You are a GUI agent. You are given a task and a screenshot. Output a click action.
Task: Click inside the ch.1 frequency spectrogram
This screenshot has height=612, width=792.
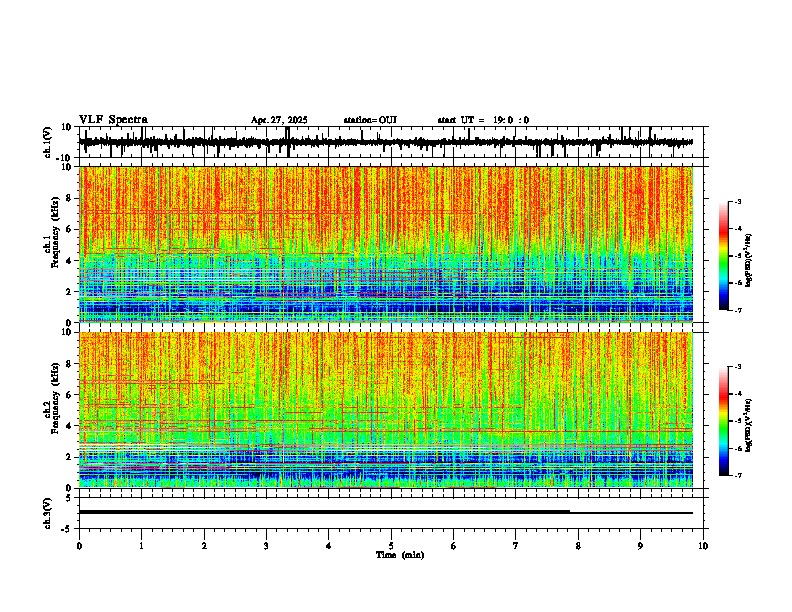tap(386, 244)
